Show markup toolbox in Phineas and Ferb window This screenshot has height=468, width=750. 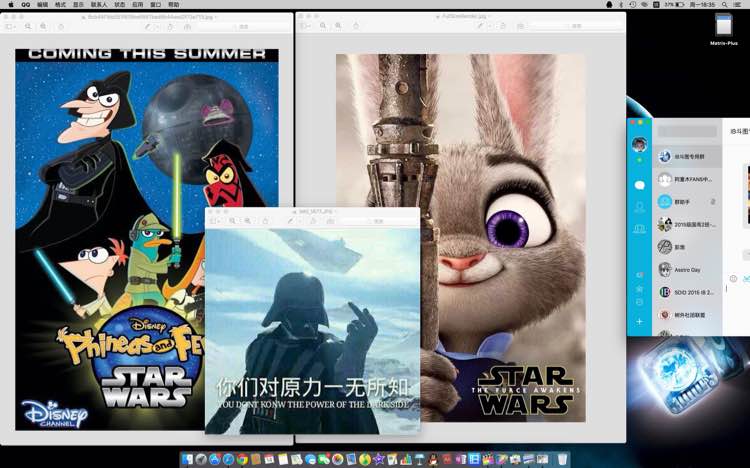pyautogui.click(x=188, y=27)
